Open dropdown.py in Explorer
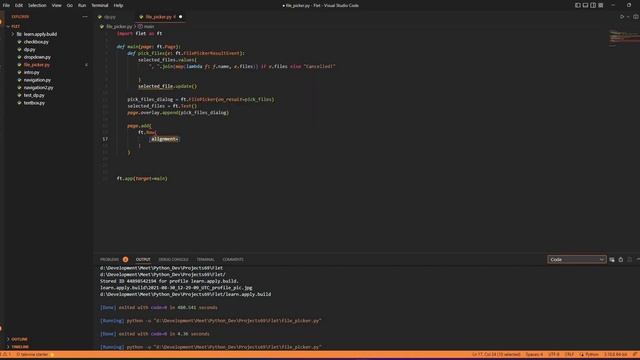Screen dimensions: 640x360 (x=37, y=57)
